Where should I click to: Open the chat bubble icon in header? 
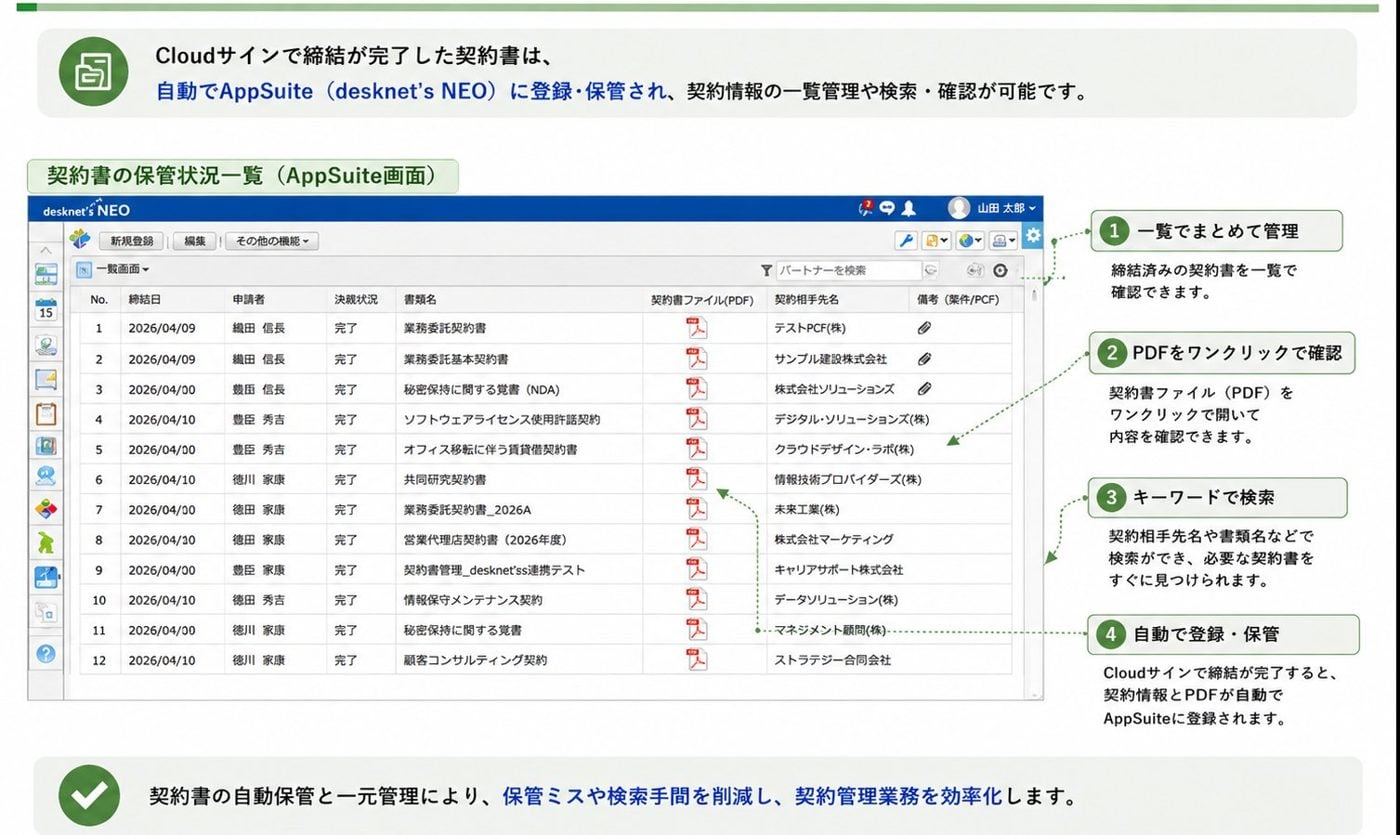(887, 208)
